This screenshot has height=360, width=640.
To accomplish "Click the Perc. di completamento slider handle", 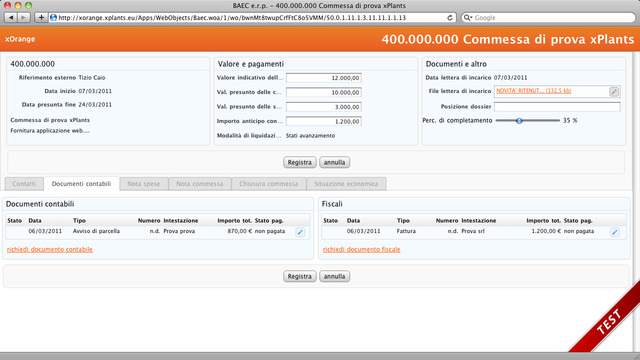I will click(519, 120).
